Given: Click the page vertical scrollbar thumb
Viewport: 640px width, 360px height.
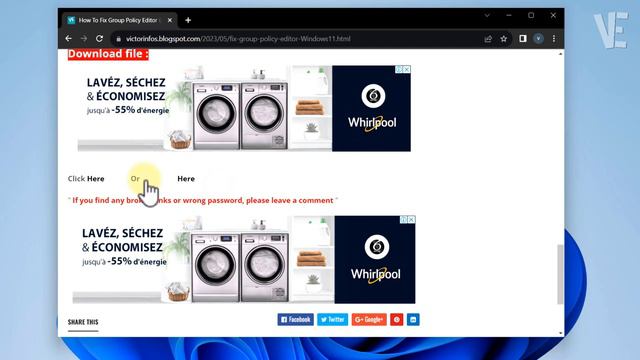Looking at the screenshot, I should (x=560, y=274).
